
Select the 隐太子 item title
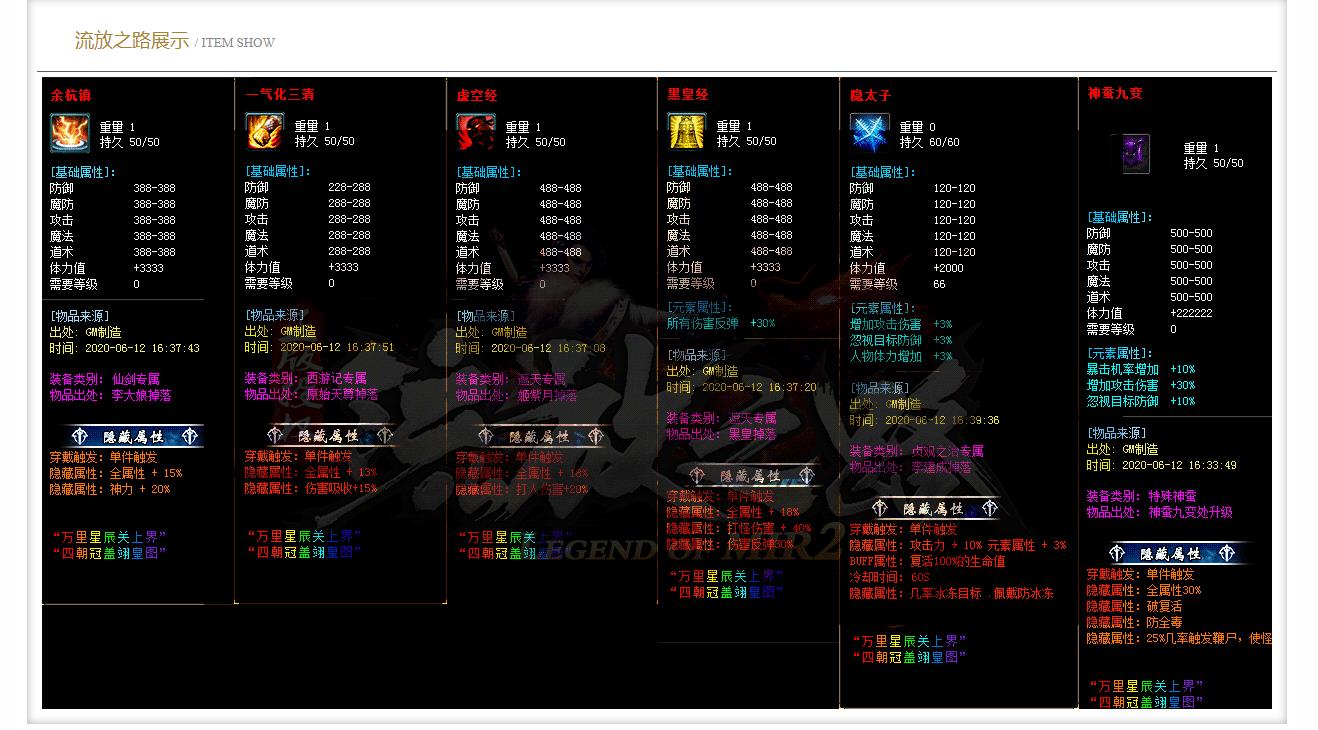tap(870, 96)
